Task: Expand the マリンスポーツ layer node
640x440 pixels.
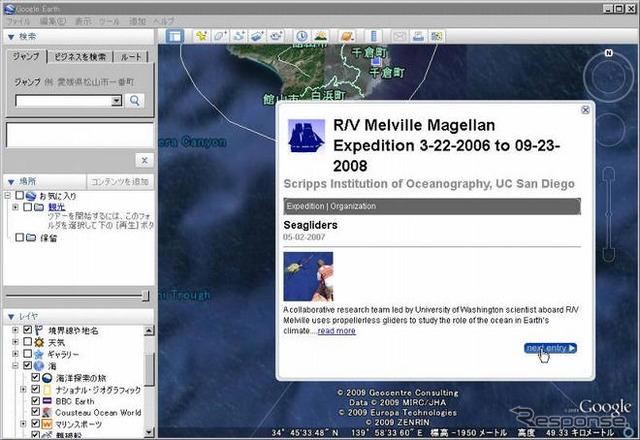Action: (23, 424)
